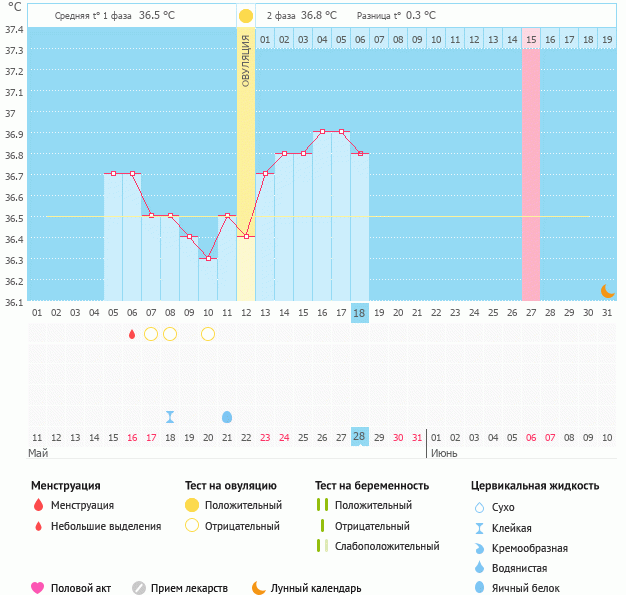Screen dimensions: 626x595
Task: Click the 36.4 temperature point in the ovulation column
Action: tap(246, 237)
